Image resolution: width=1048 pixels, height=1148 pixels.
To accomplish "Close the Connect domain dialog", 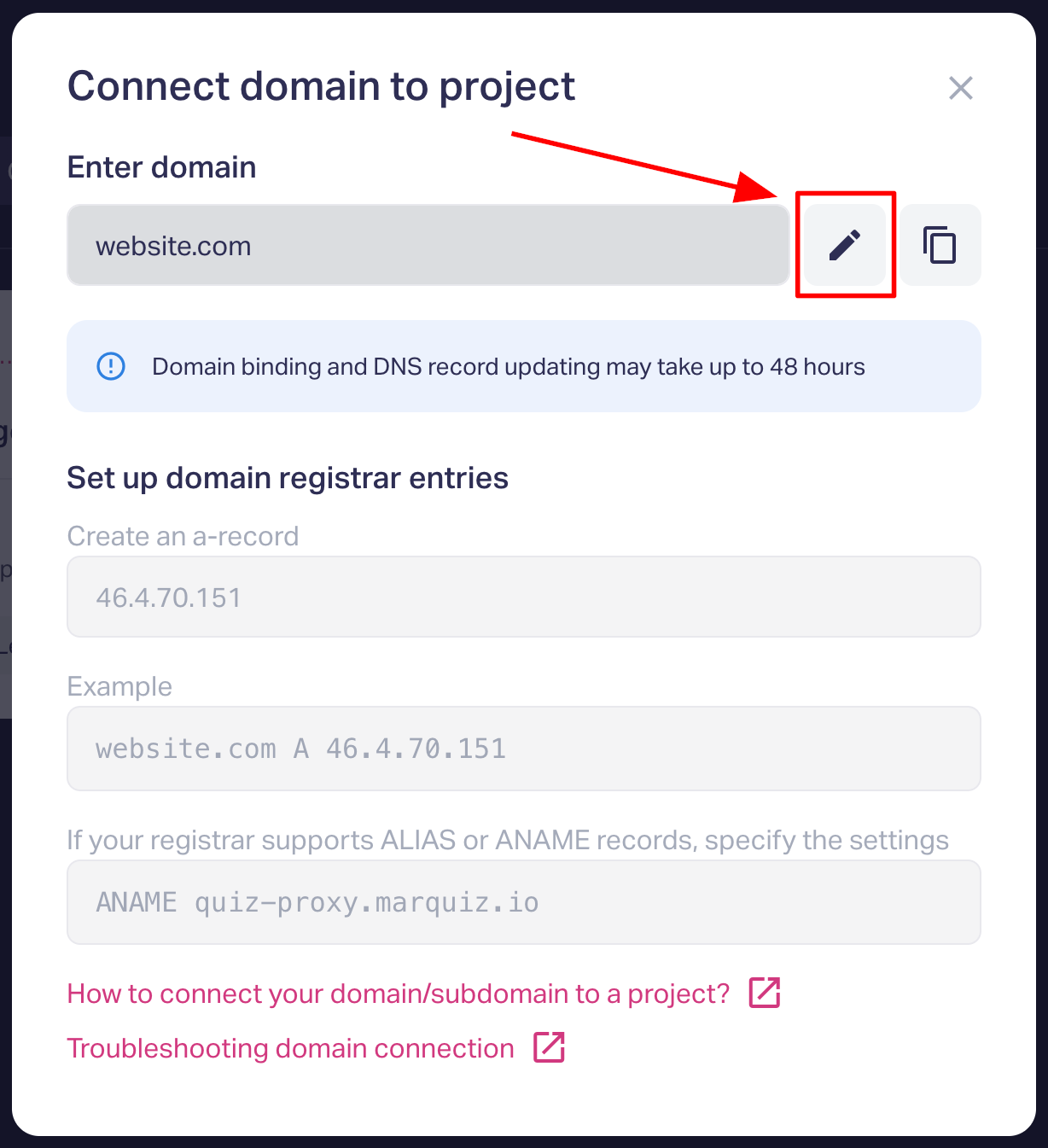I will click(961, 88).
